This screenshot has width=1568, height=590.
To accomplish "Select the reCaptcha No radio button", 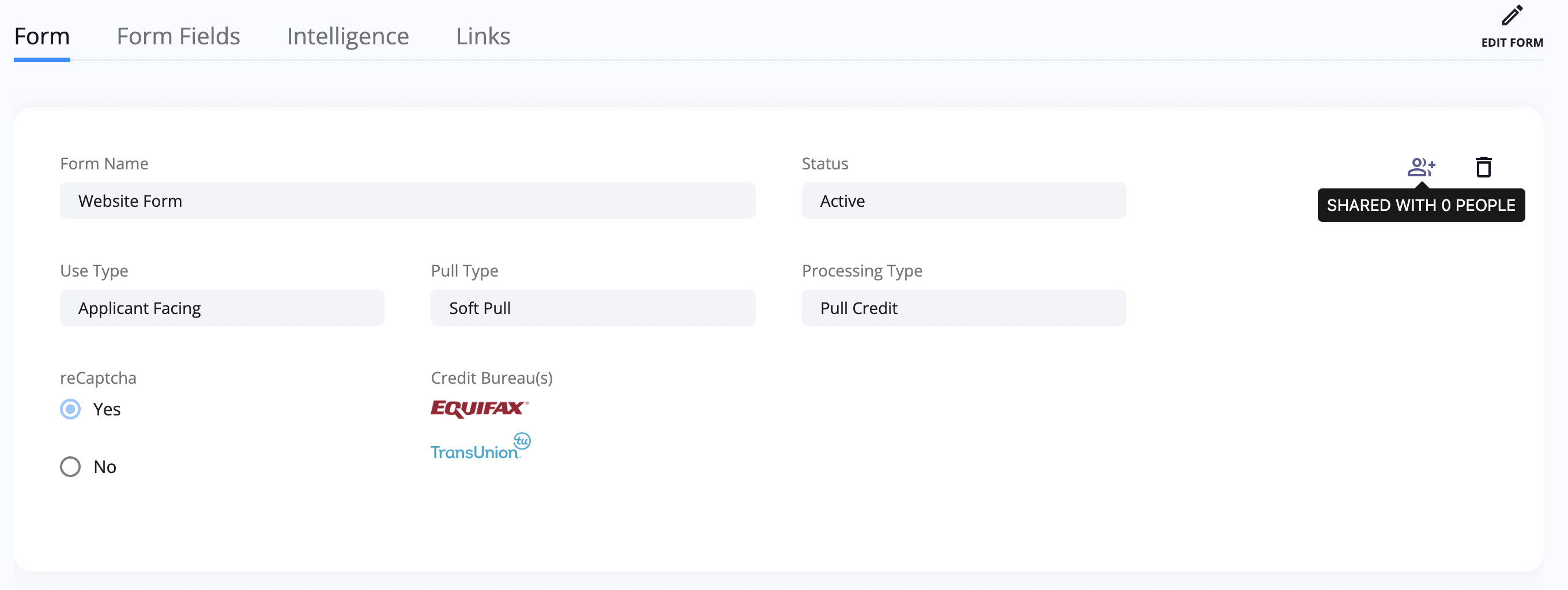I will 70,467.
